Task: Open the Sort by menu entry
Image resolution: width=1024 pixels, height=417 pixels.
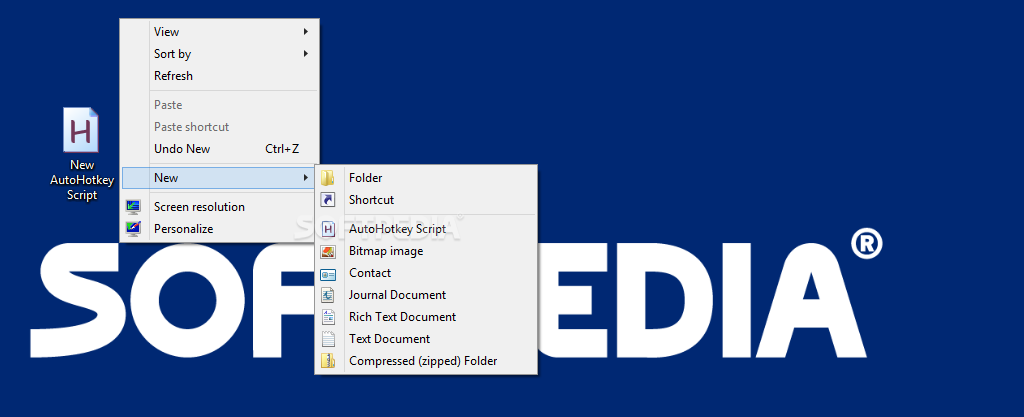Action: click(x=219, y=54)
